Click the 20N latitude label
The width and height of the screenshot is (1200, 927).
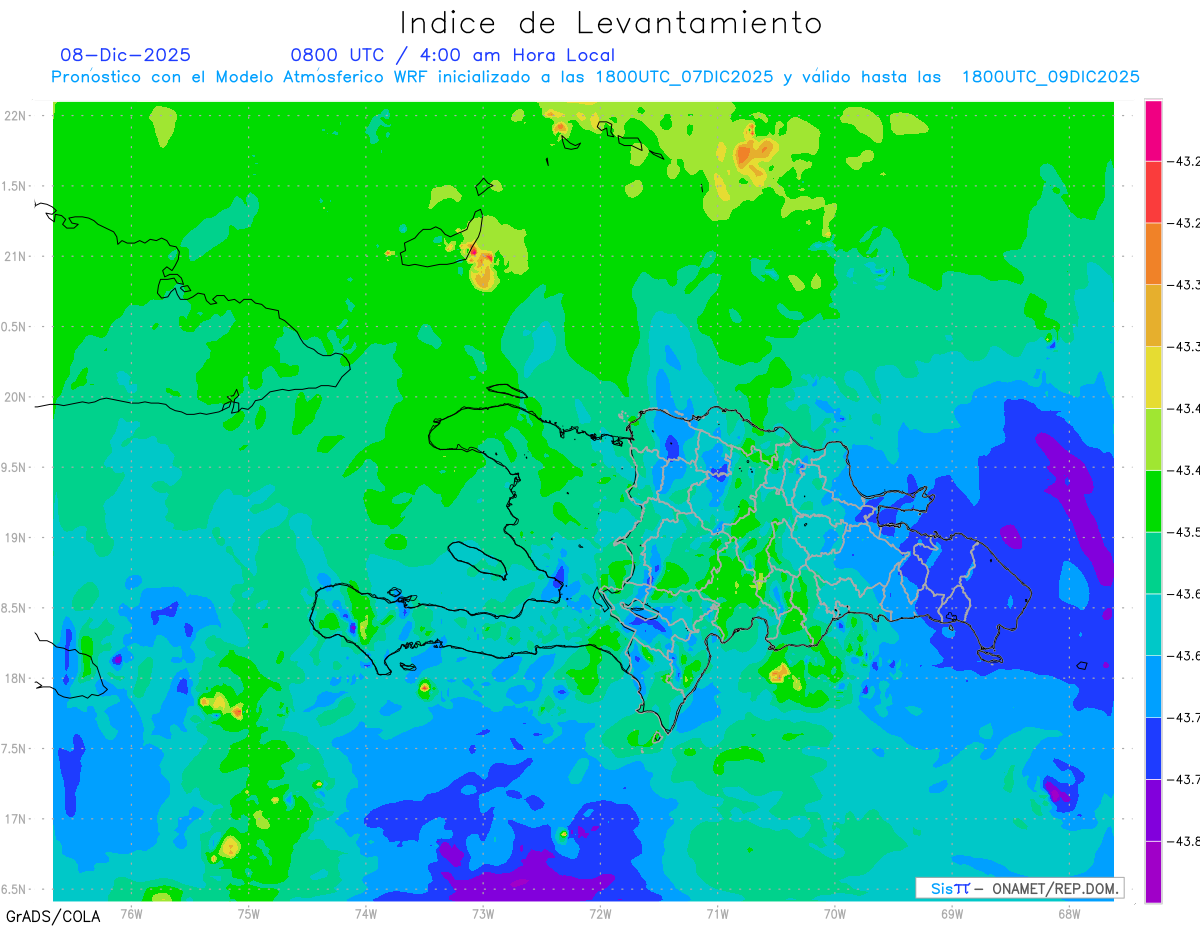coord(16,397)
